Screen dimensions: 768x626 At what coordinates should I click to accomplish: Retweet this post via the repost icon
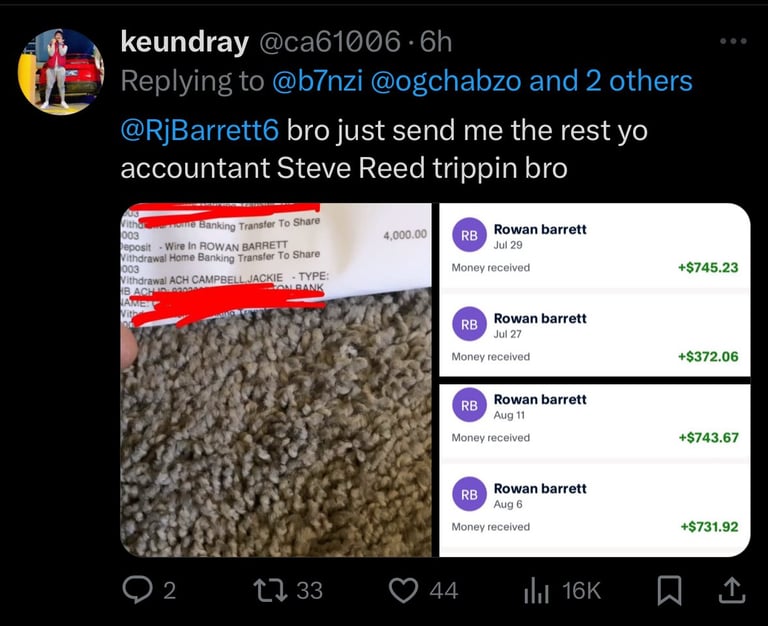click(270, 590)
